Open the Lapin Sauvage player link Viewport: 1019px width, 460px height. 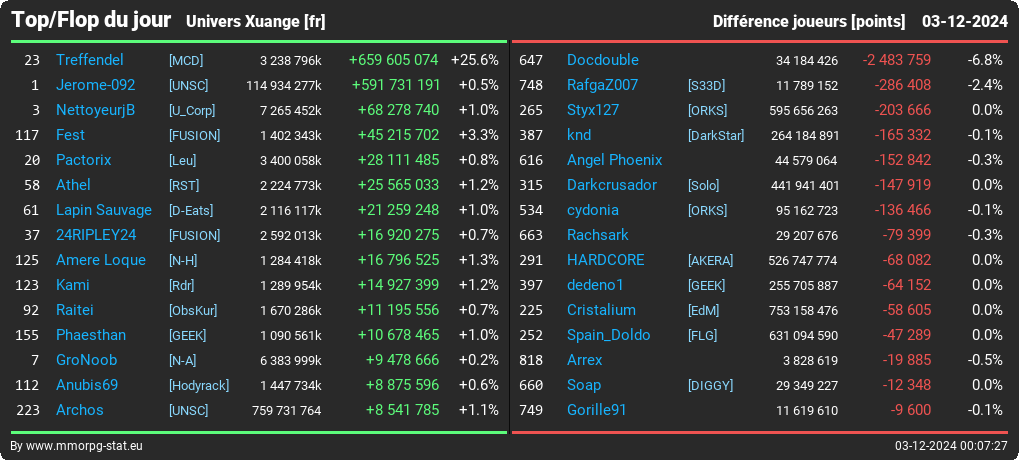coord(104,210)
